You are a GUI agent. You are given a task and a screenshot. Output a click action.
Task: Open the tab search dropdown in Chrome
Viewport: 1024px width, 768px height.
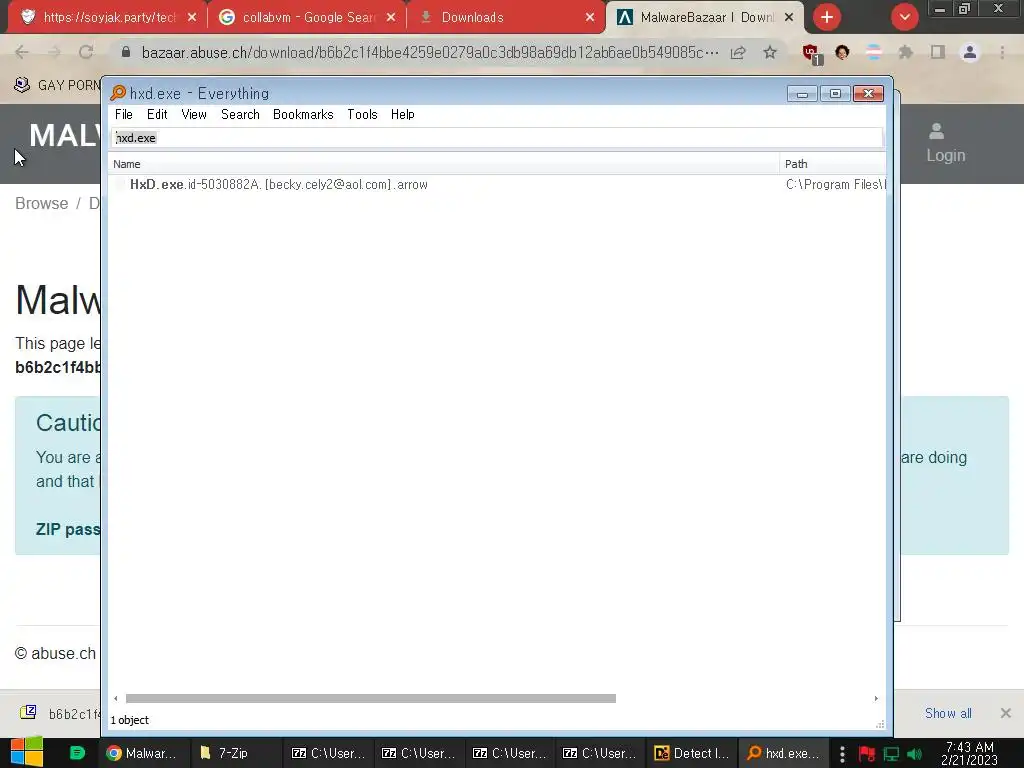coord(904,18)
